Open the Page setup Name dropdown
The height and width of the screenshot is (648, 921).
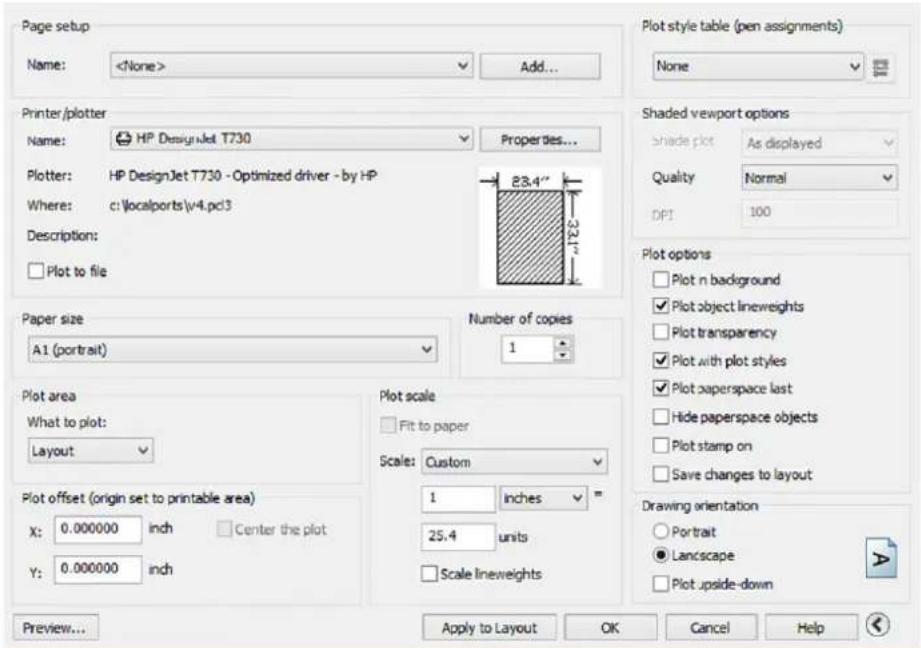pyautogui.click(x=291, y=66)
